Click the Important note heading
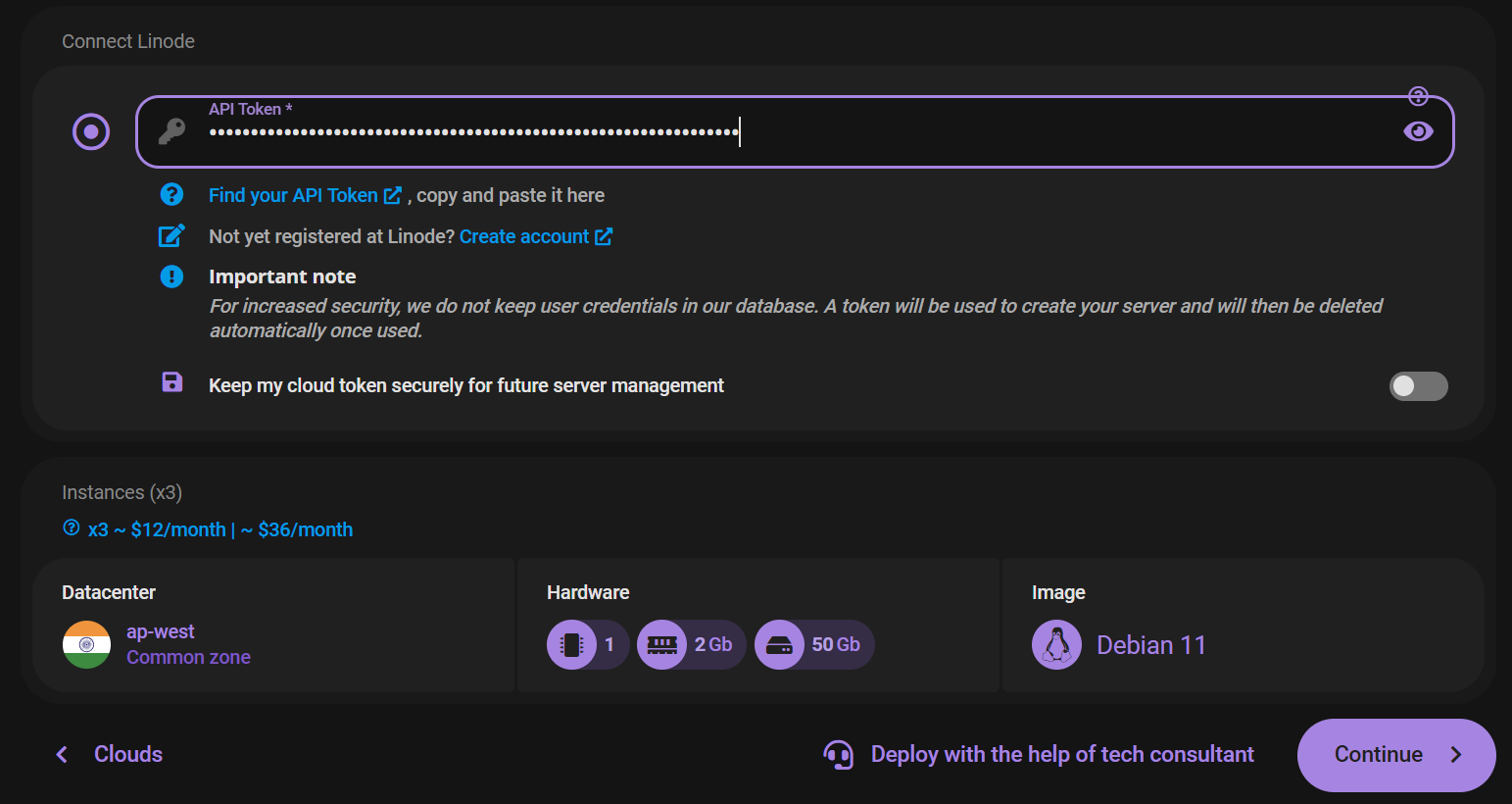1512x804 pixels. [x=282, y=276]
